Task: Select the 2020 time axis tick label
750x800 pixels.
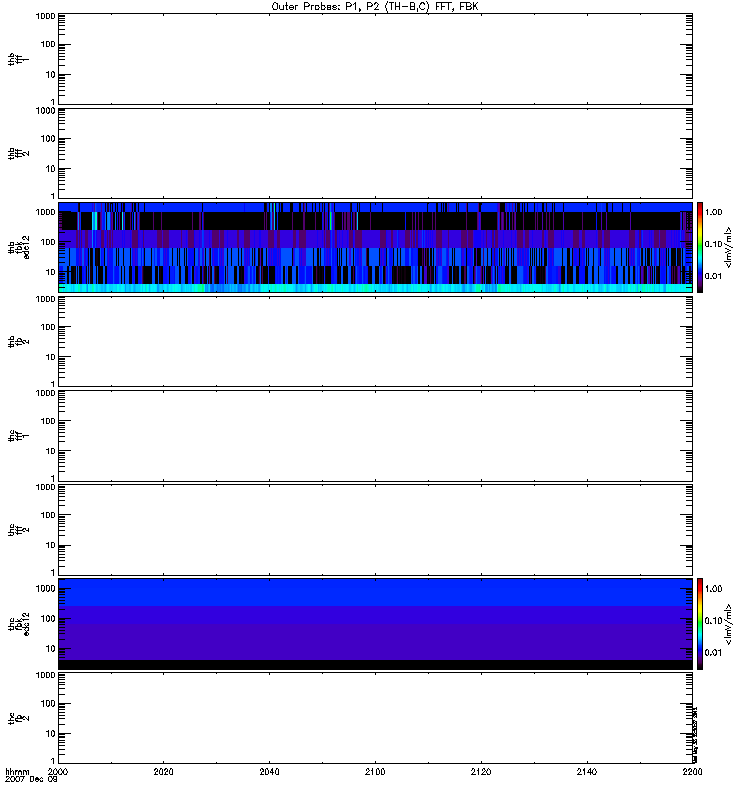Action: [164, 773]
